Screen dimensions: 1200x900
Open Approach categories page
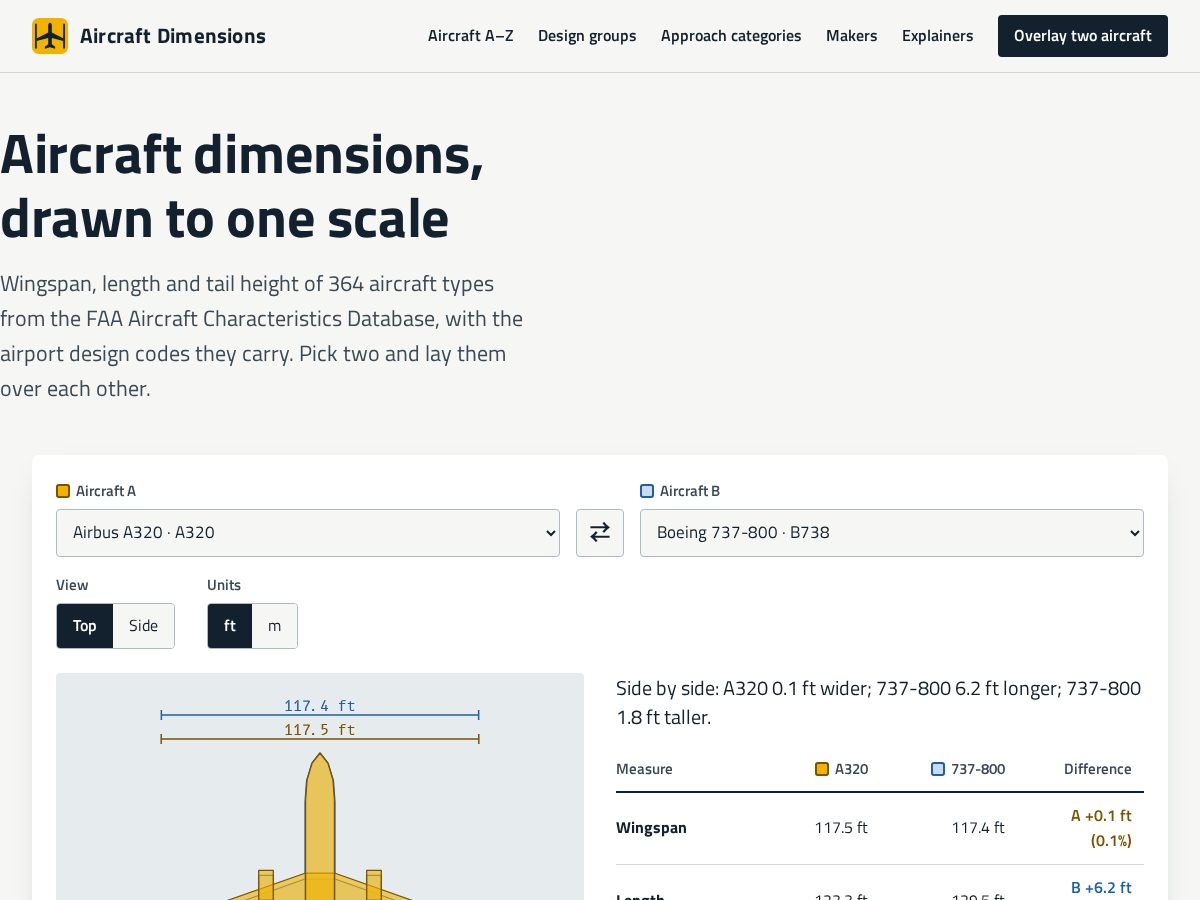[731, 36]
